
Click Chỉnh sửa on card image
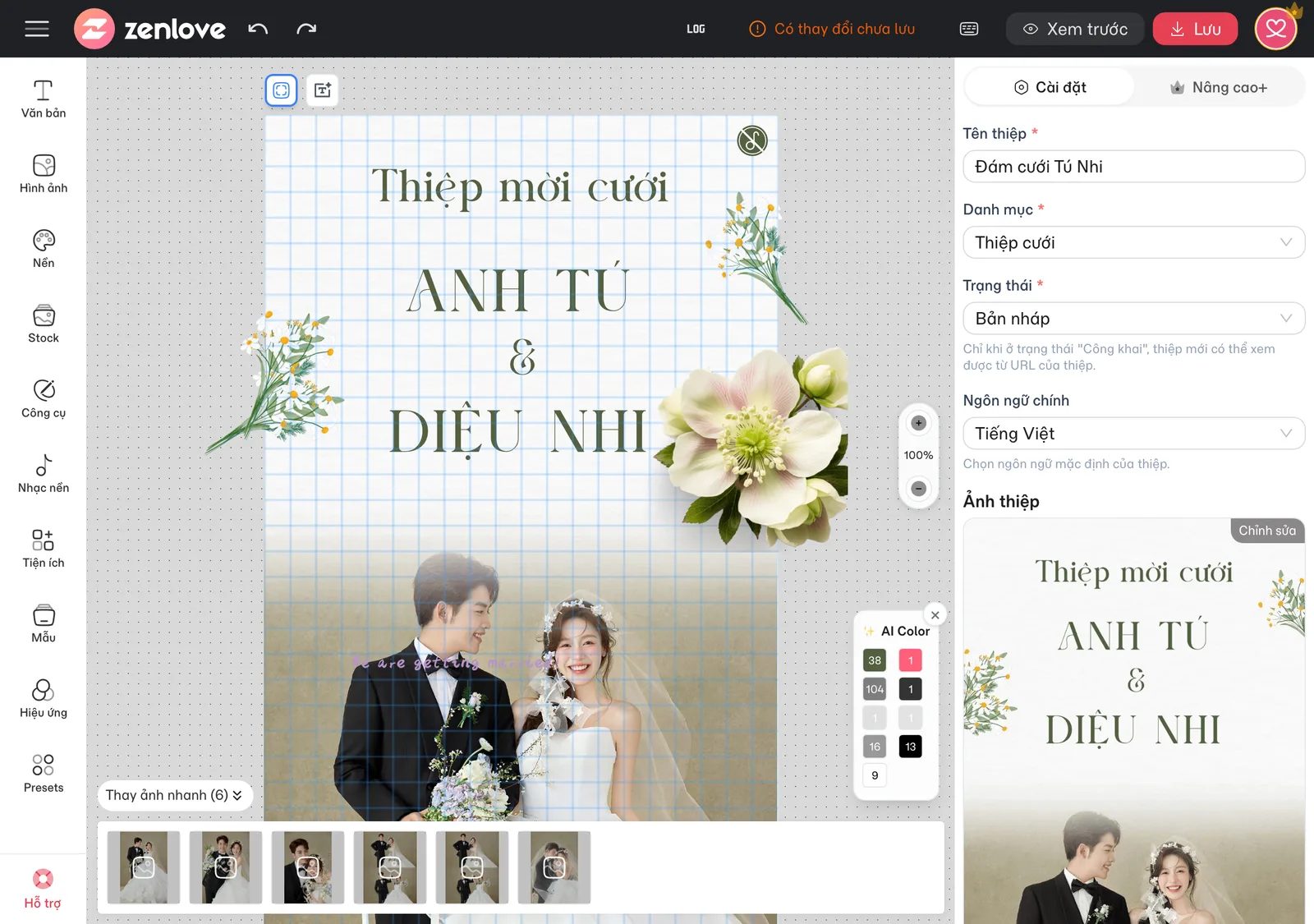coord(1266,531)
